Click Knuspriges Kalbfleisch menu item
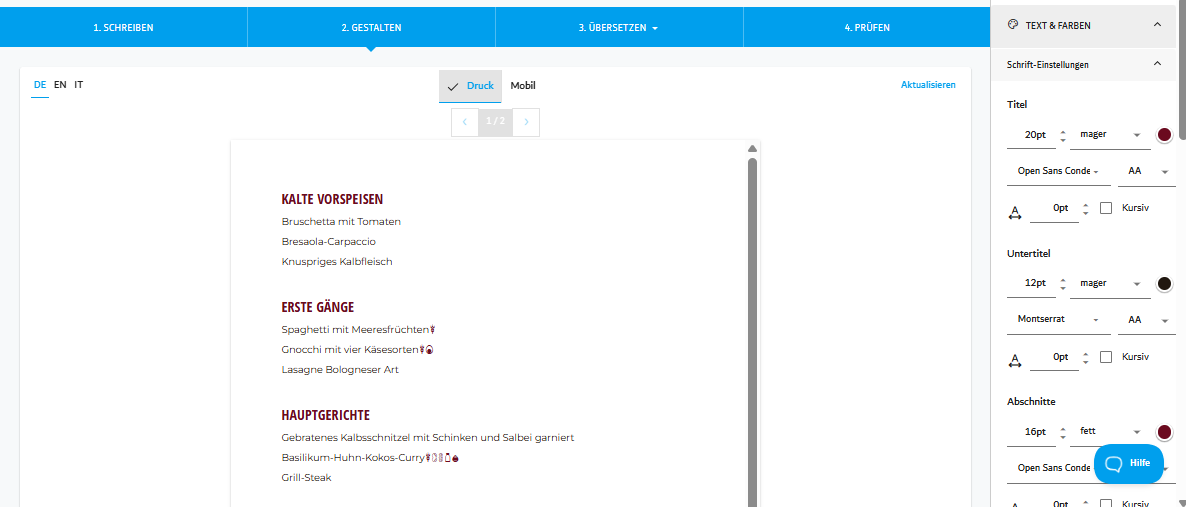 [337, 262]
